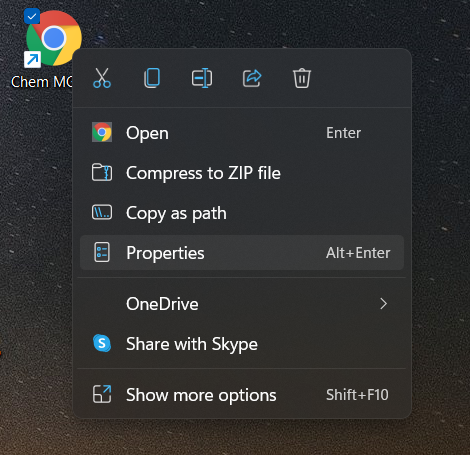Open the OneDrive submenu entry
The width and height of the screenshot is (470, 455).
[x=242, y=304]
